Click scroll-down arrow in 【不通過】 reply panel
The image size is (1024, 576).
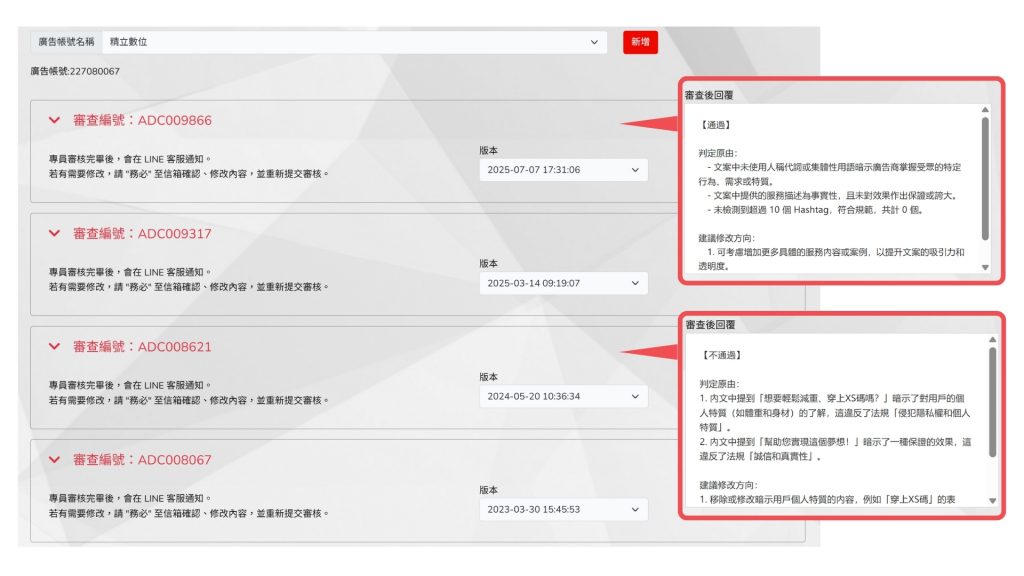pos(992,500)
